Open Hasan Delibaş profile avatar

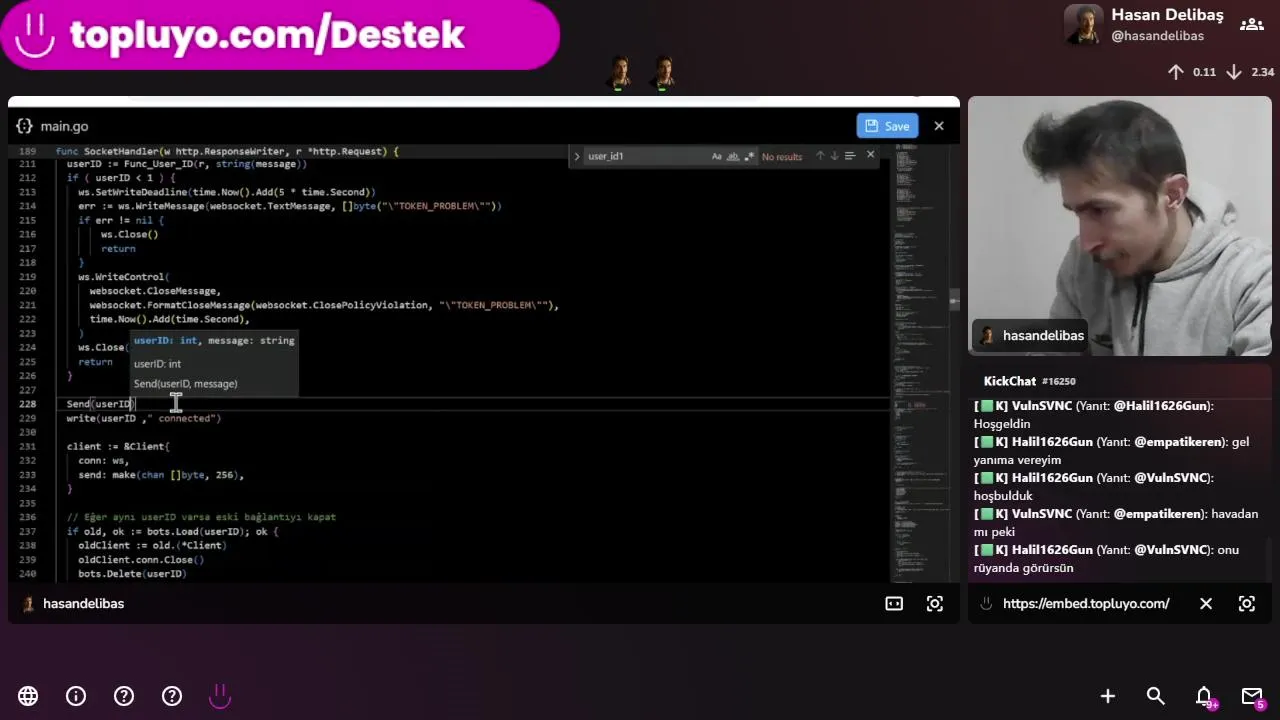tap(1083, 25)
